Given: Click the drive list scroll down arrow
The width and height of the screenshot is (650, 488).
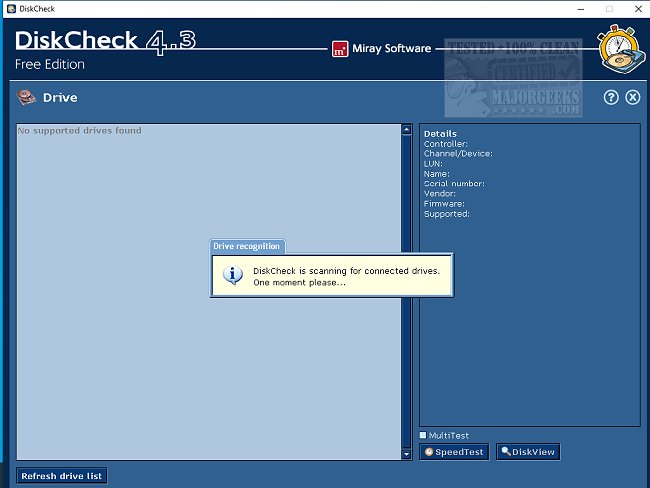Looking at the screenshot, I should pyautogui.click(x=407, y=454).
